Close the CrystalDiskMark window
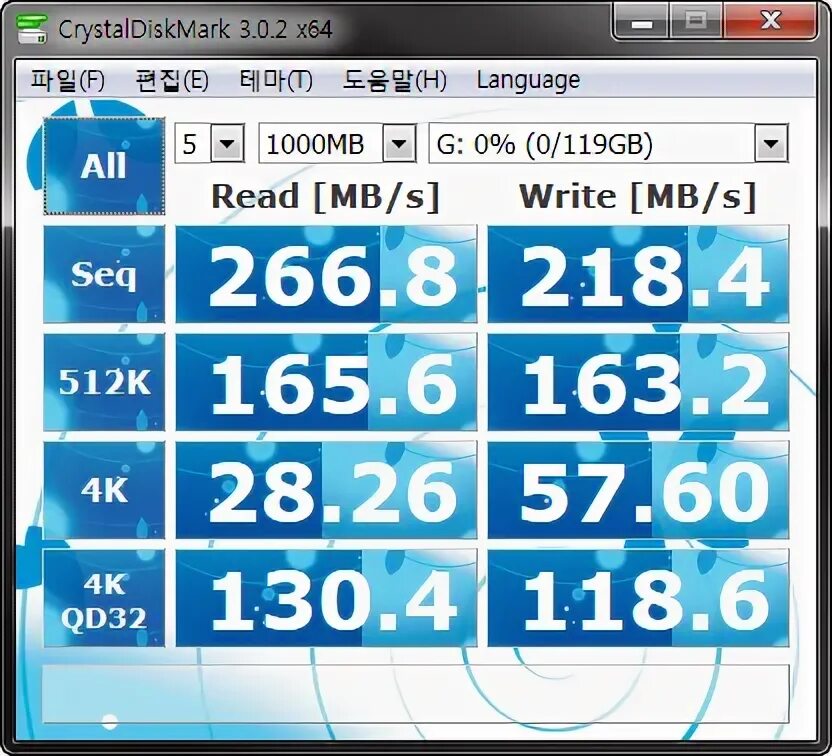 point(770,22)
